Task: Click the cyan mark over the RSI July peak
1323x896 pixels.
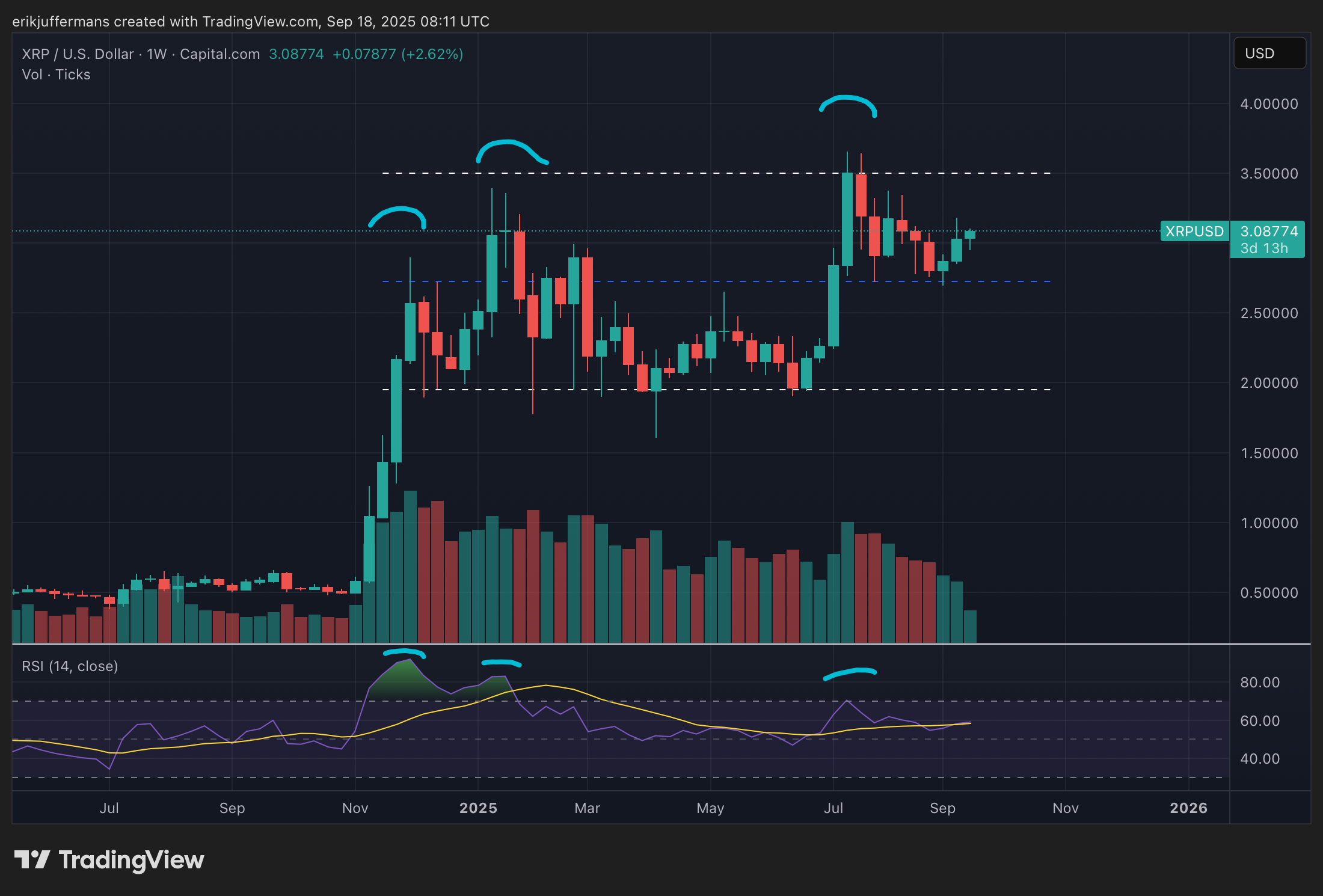Action: point(850,671)
